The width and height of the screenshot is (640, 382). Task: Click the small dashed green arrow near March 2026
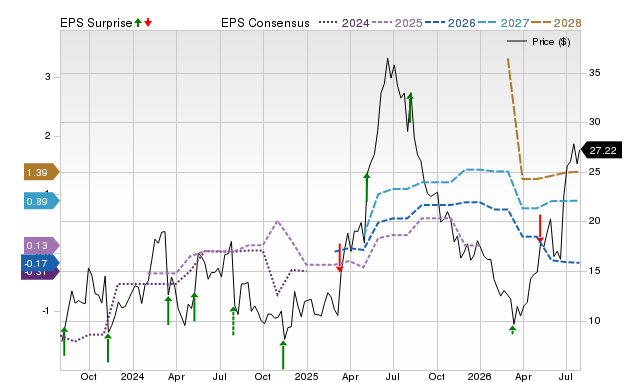[513, 330]
